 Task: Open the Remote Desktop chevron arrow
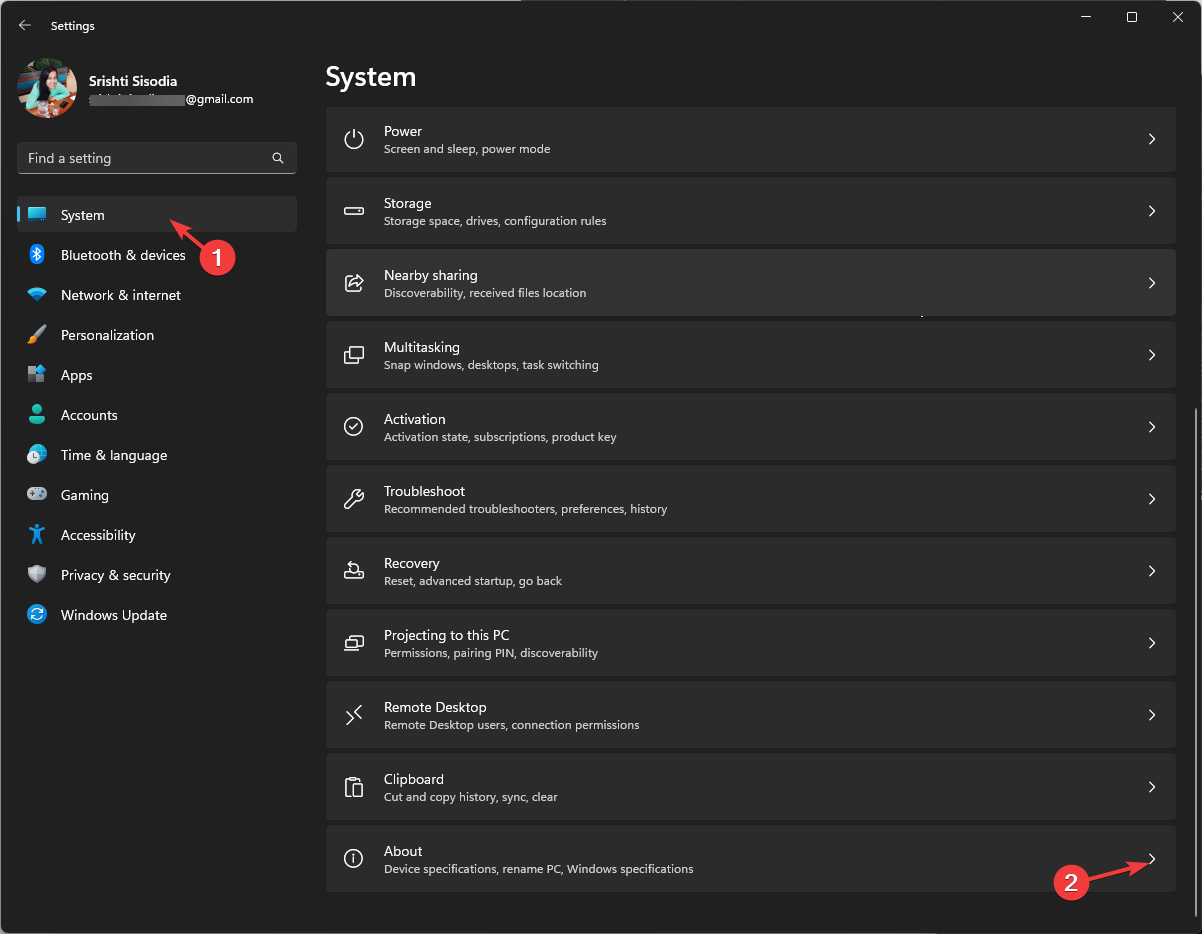(x=1152, y=715)
